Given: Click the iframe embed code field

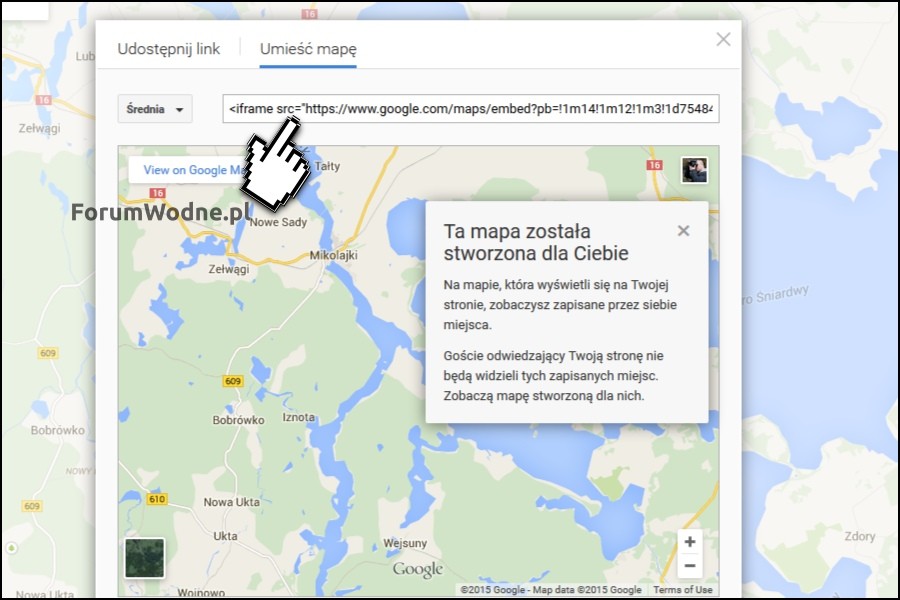Looking at the screenshot, I should pos(471,109).
